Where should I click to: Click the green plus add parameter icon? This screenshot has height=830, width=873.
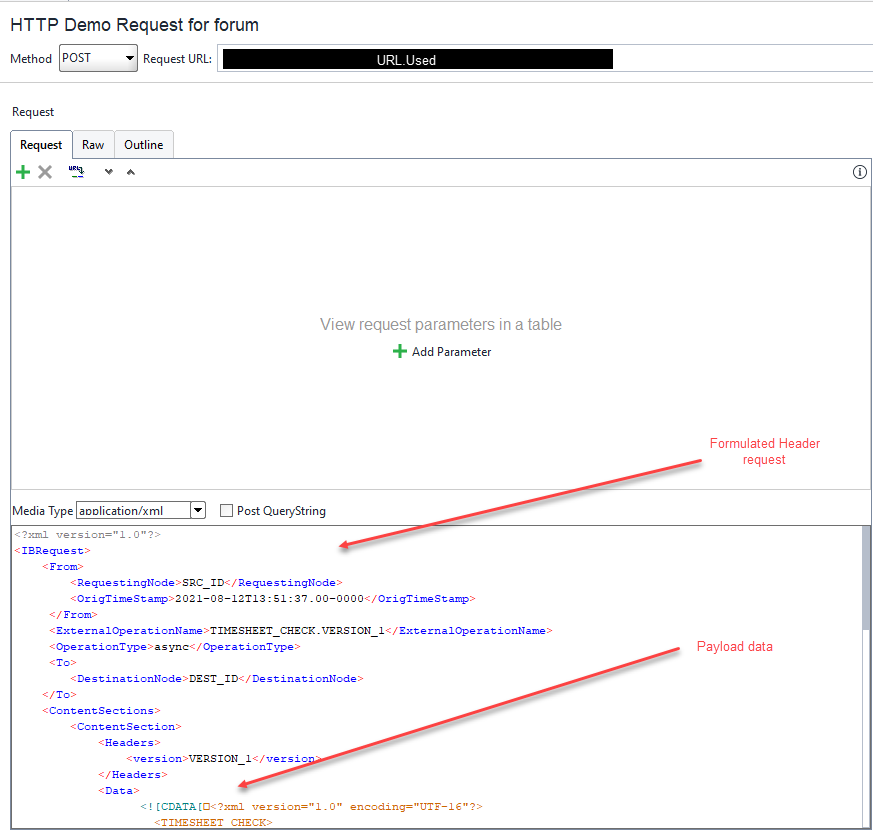coord(23,172)
